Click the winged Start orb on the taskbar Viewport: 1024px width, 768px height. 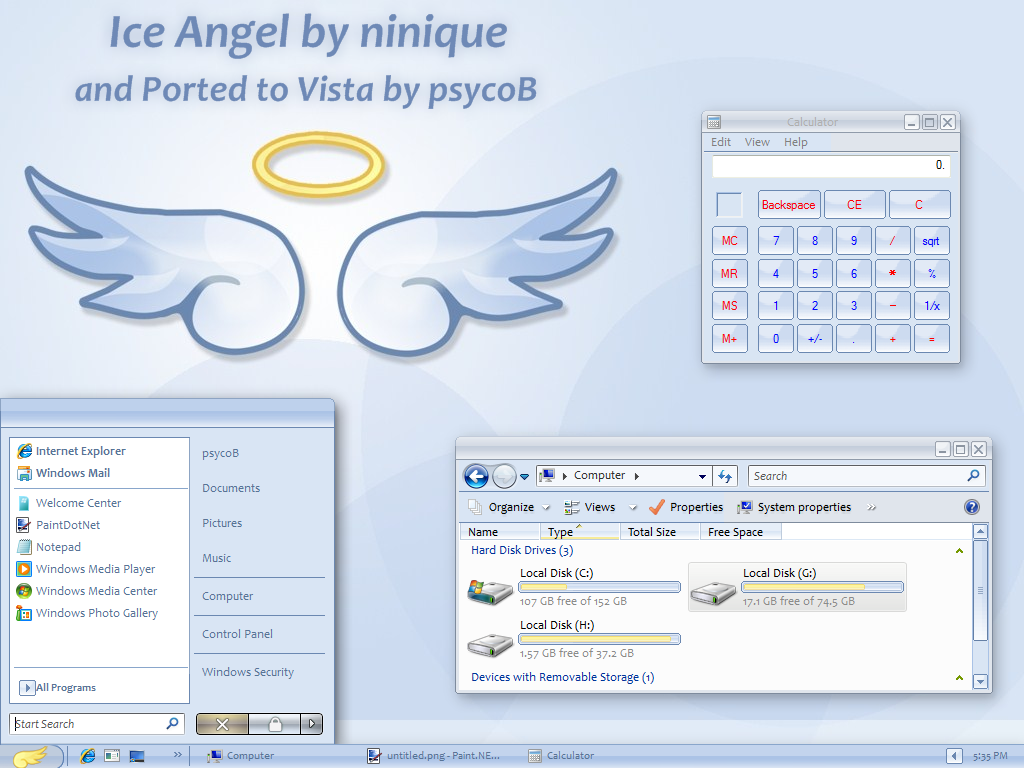tap(30, 755)
